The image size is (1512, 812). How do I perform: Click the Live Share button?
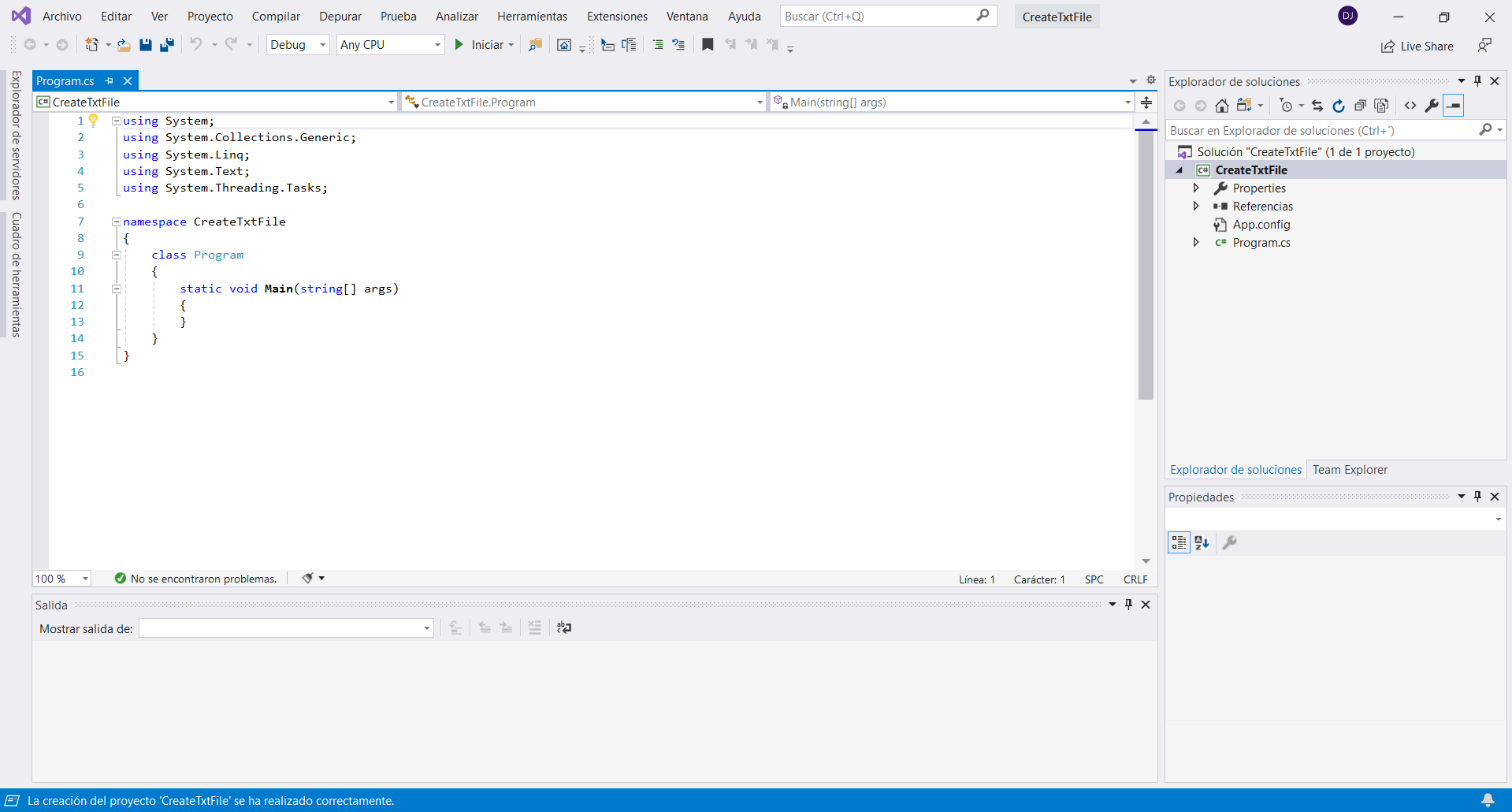point(1417,47)
